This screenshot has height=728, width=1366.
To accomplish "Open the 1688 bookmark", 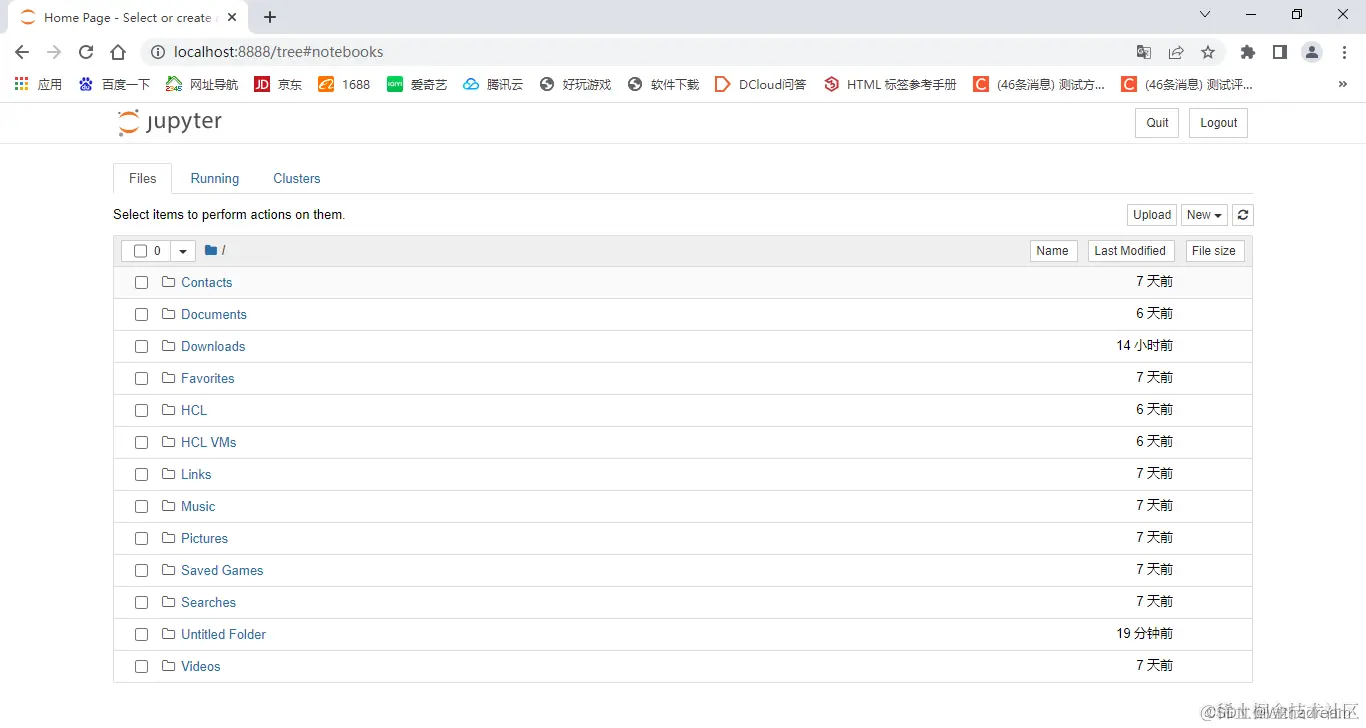I will [344, 85].
